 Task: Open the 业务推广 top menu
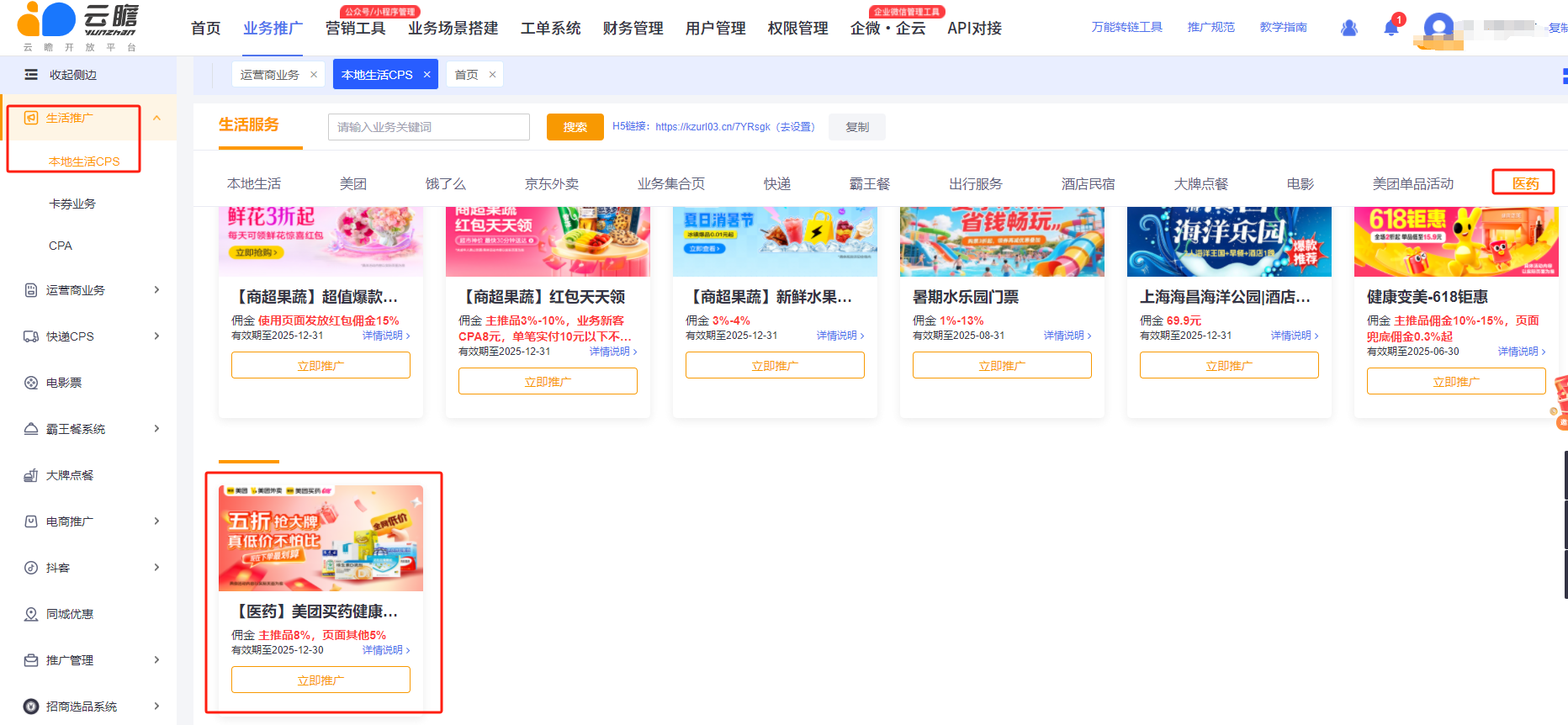pos(273,29)
